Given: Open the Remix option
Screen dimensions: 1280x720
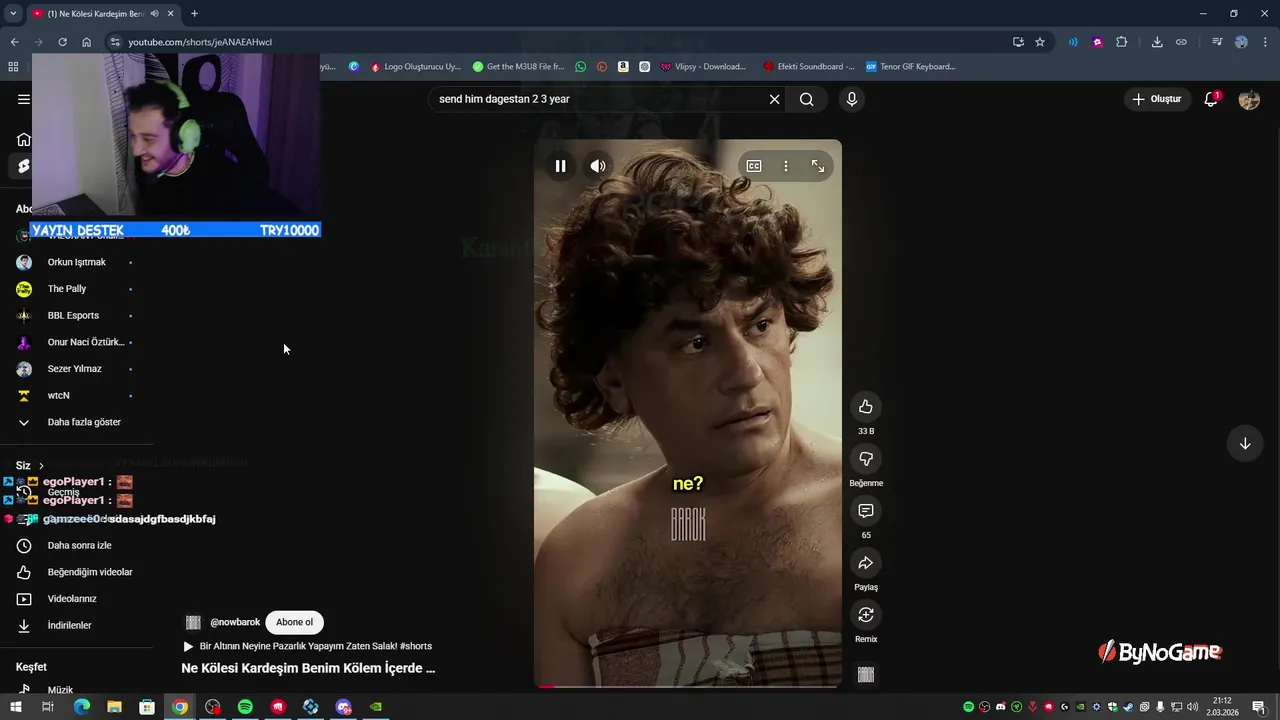Looking at the screenshot, I should (866, 615).
